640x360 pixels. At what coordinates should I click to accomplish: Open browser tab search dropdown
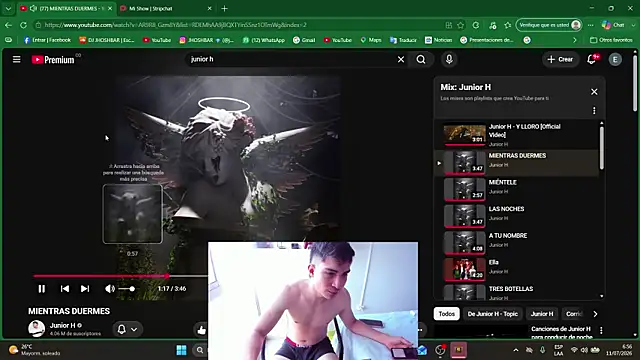point(8,9)
